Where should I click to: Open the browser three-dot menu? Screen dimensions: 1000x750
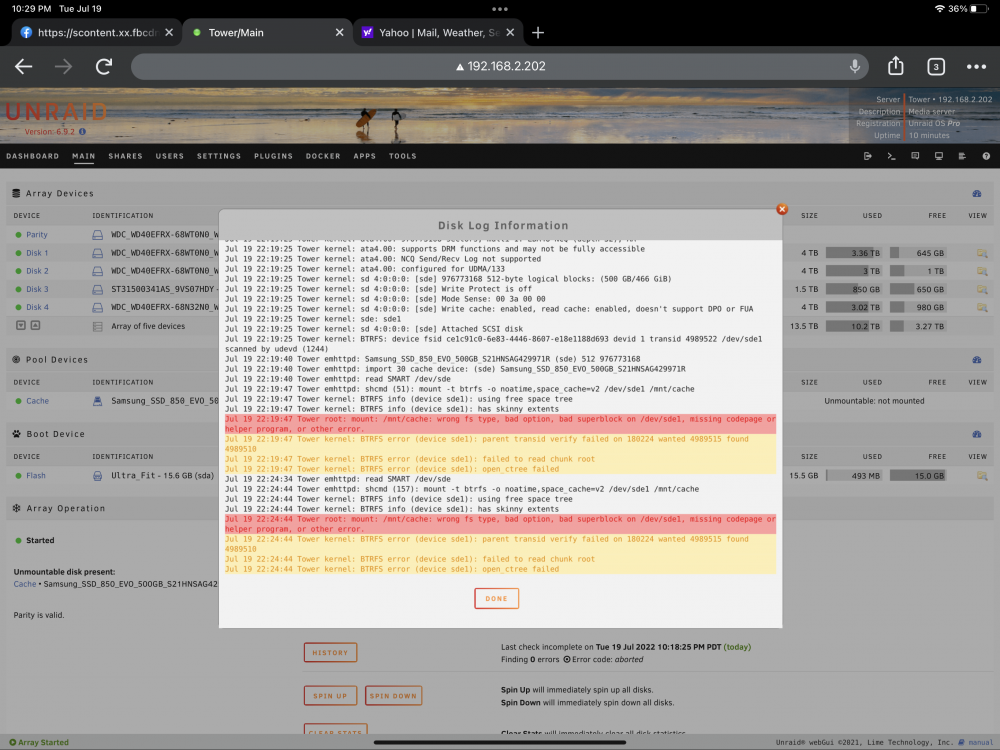(x=976, y=66)
